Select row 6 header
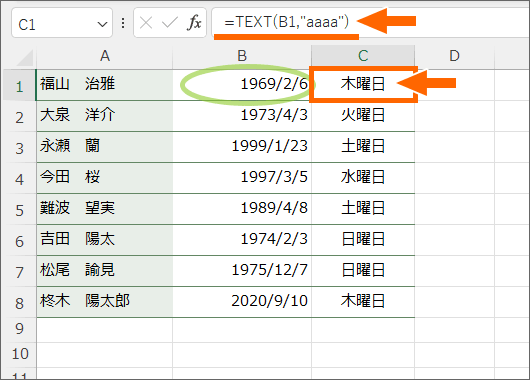Image resolution: width=530 pixels, height=380 pixels. tap(19, 240)
